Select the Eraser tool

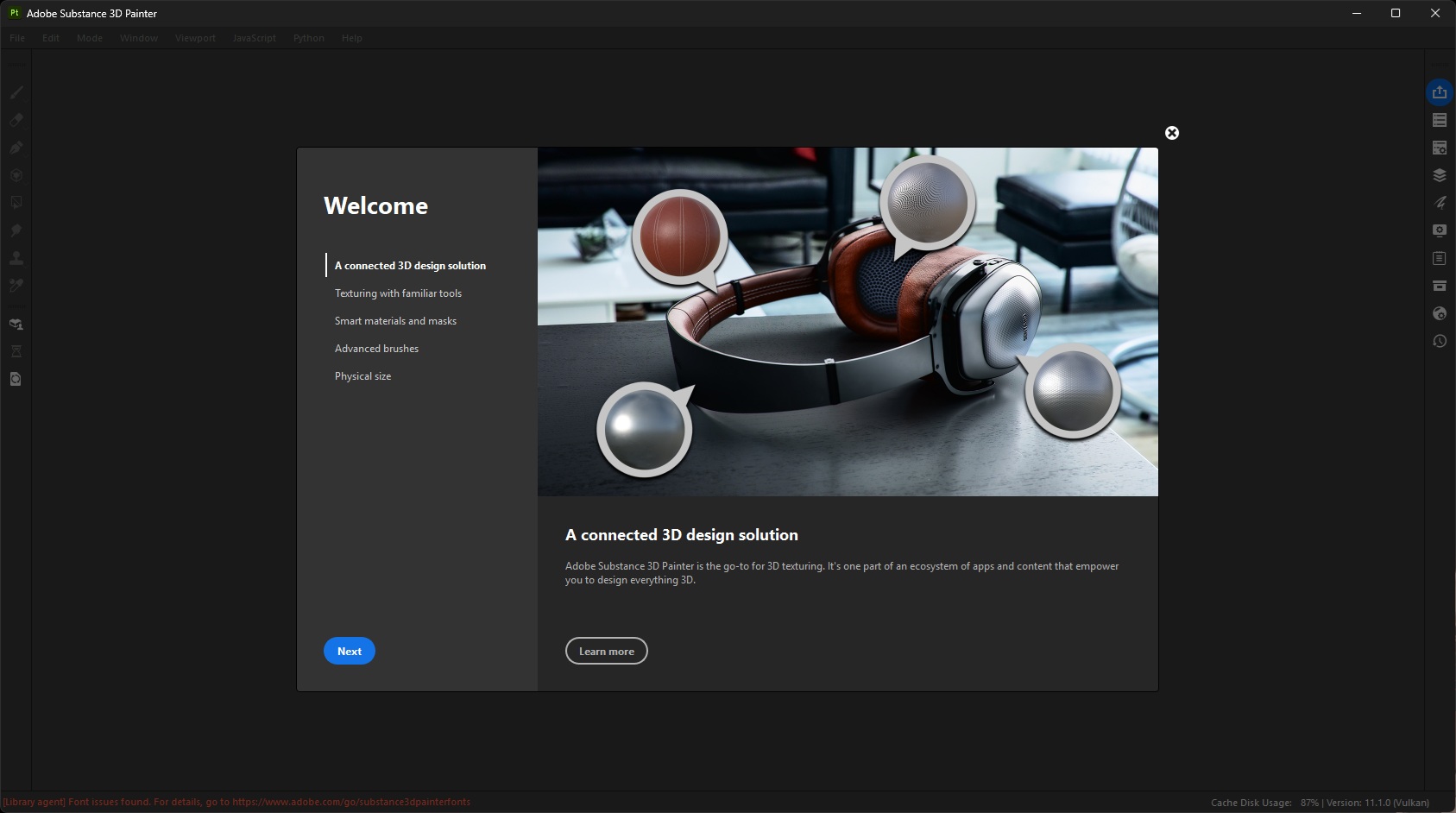click(16, 120)
